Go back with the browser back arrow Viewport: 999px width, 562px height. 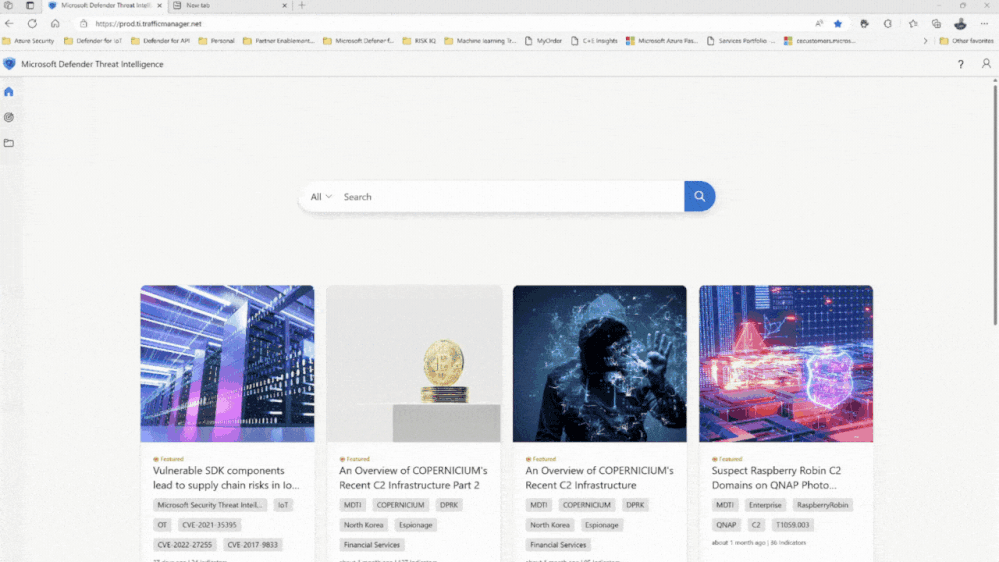pos(9,24)
